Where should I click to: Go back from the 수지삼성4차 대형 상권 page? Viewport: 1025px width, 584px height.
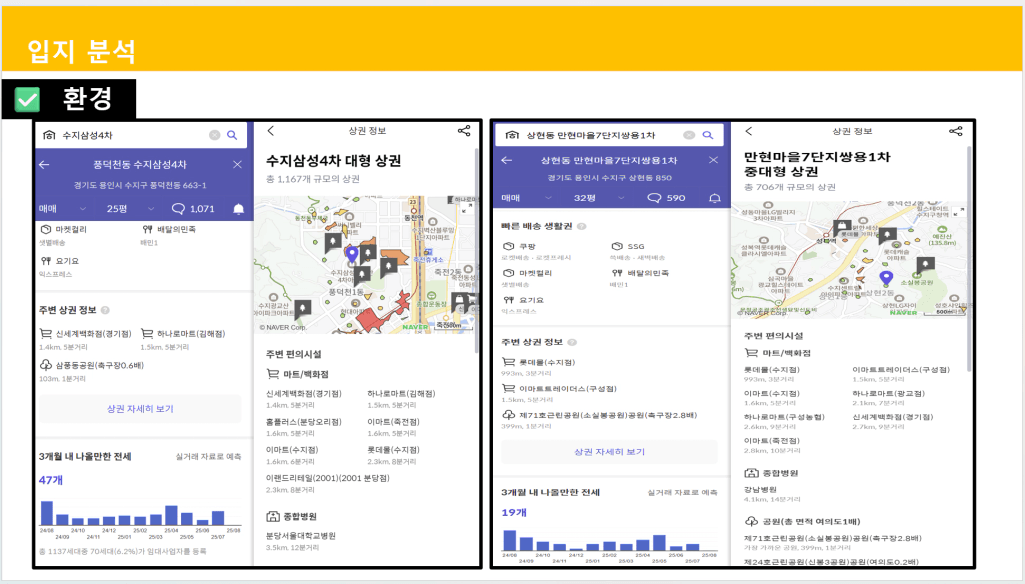[271, 131]
